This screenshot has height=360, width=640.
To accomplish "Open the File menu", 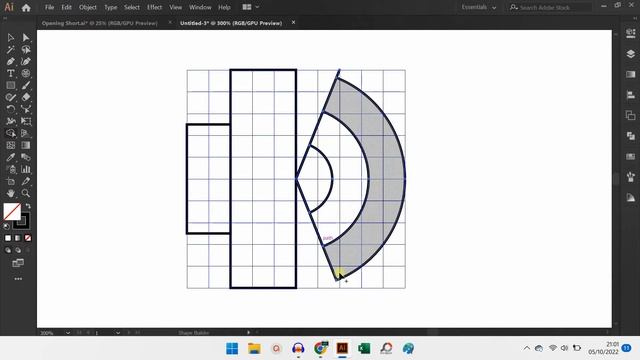I will (x=49, y=7).
